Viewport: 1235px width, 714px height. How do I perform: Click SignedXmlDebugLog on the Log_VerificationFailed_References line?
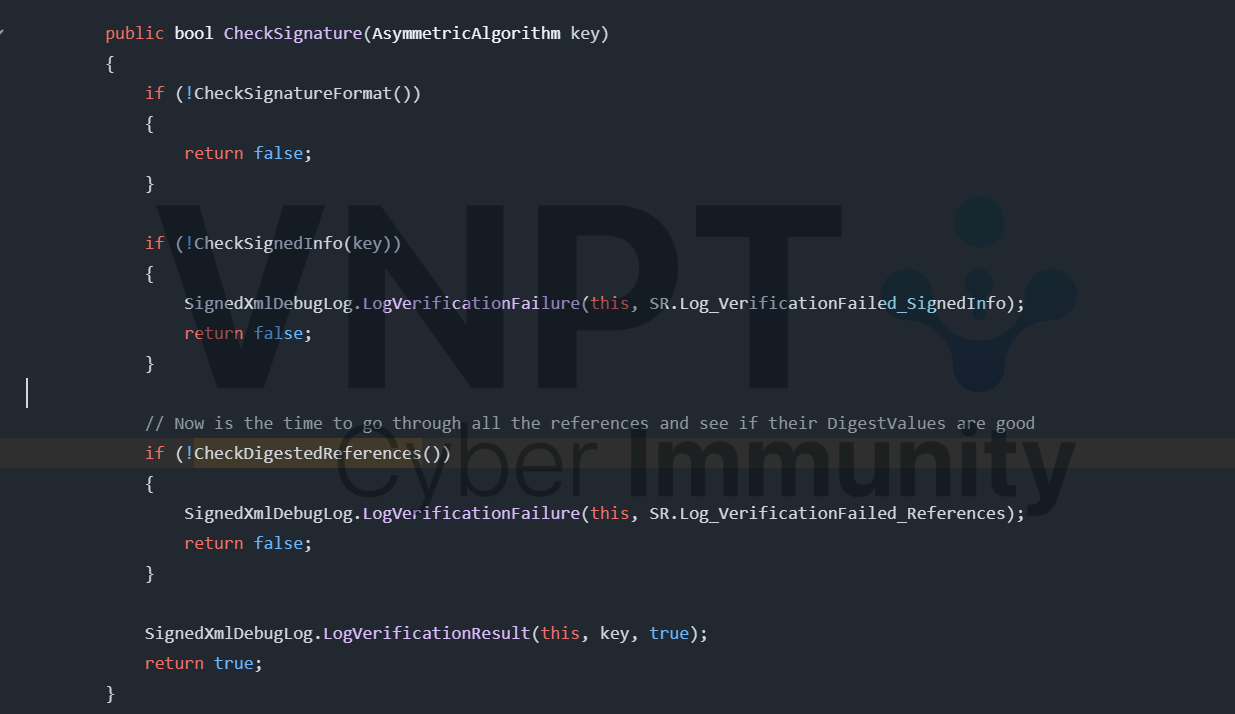pyautogui.click(x=268, y=513)
